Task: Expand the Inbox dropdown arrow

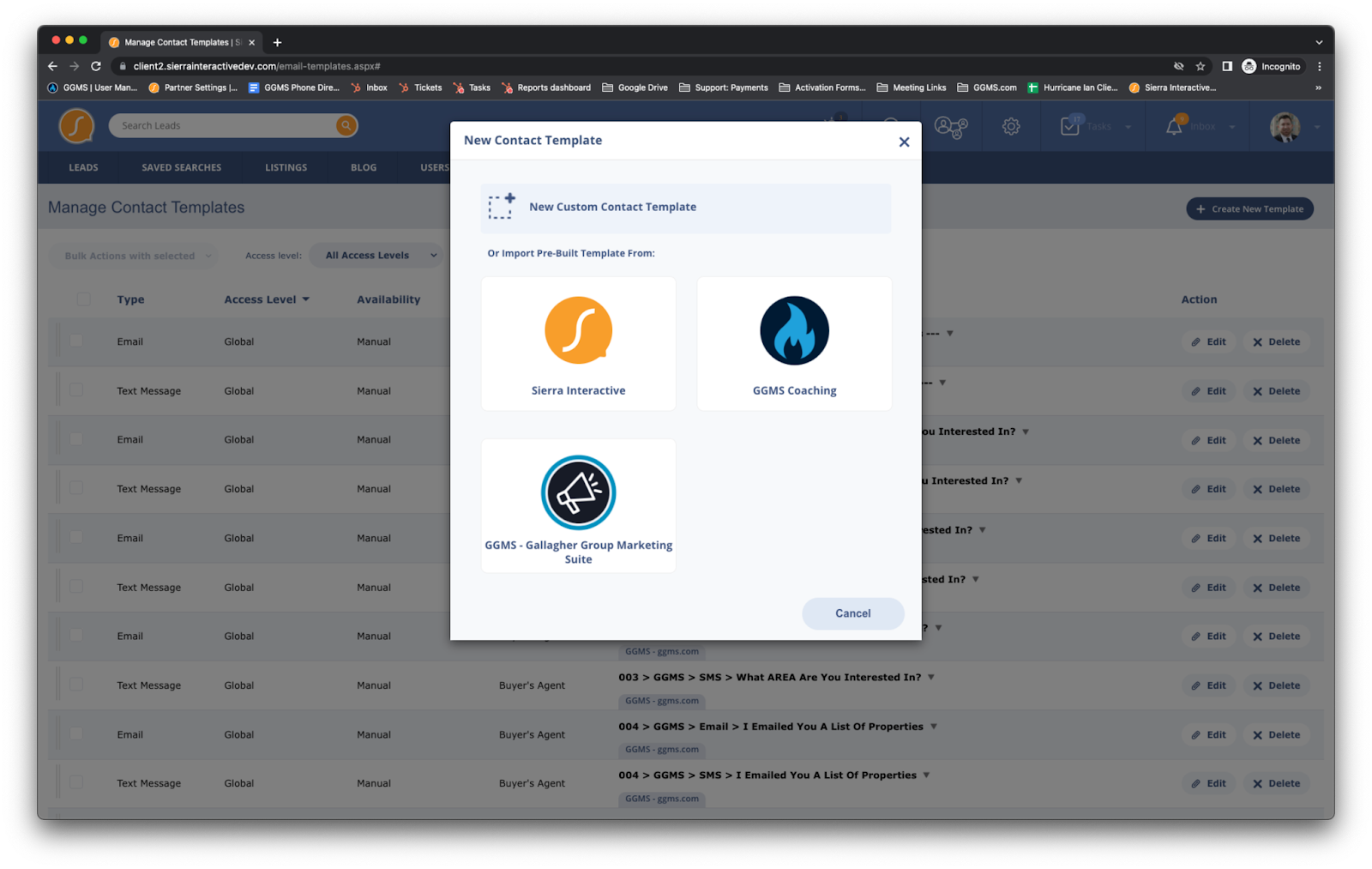Action: [x=1231, y=127]
